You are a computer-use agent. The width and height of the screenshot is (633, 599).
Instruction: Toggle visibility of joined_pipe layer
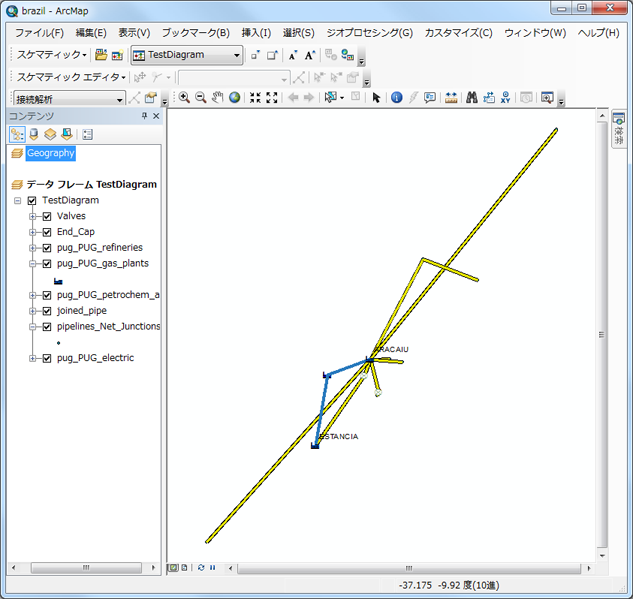pyautogui.click(x=47, y=310)
